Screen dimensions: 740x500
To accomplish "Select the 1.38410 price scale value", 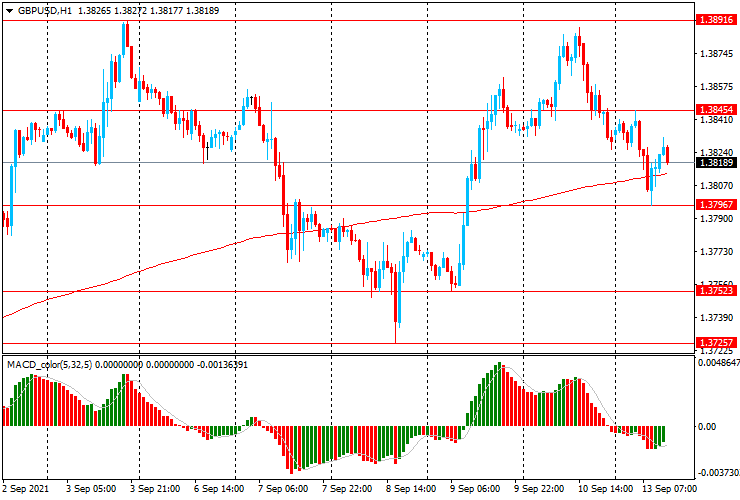I will click(x=716, y=120).
